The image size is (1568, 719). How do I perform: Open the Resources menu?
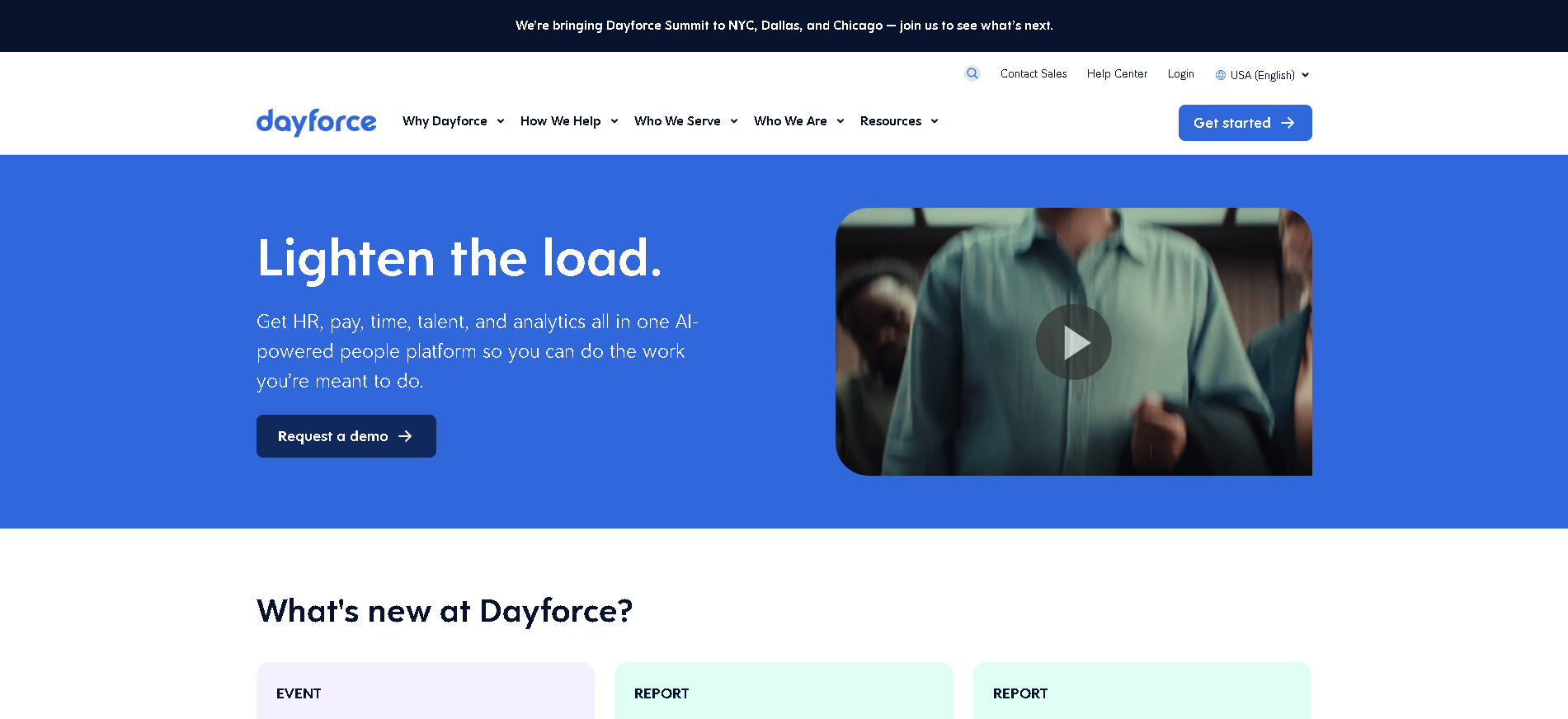click(891, 121)
